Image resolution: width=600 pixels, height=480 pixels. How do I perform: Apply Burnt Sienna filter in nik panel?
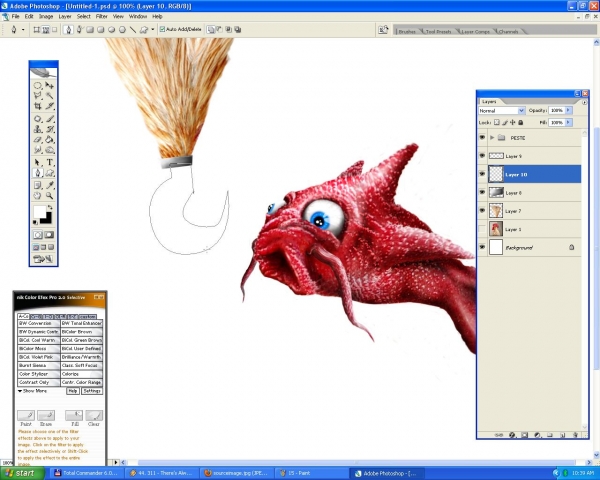pos(39,366)
